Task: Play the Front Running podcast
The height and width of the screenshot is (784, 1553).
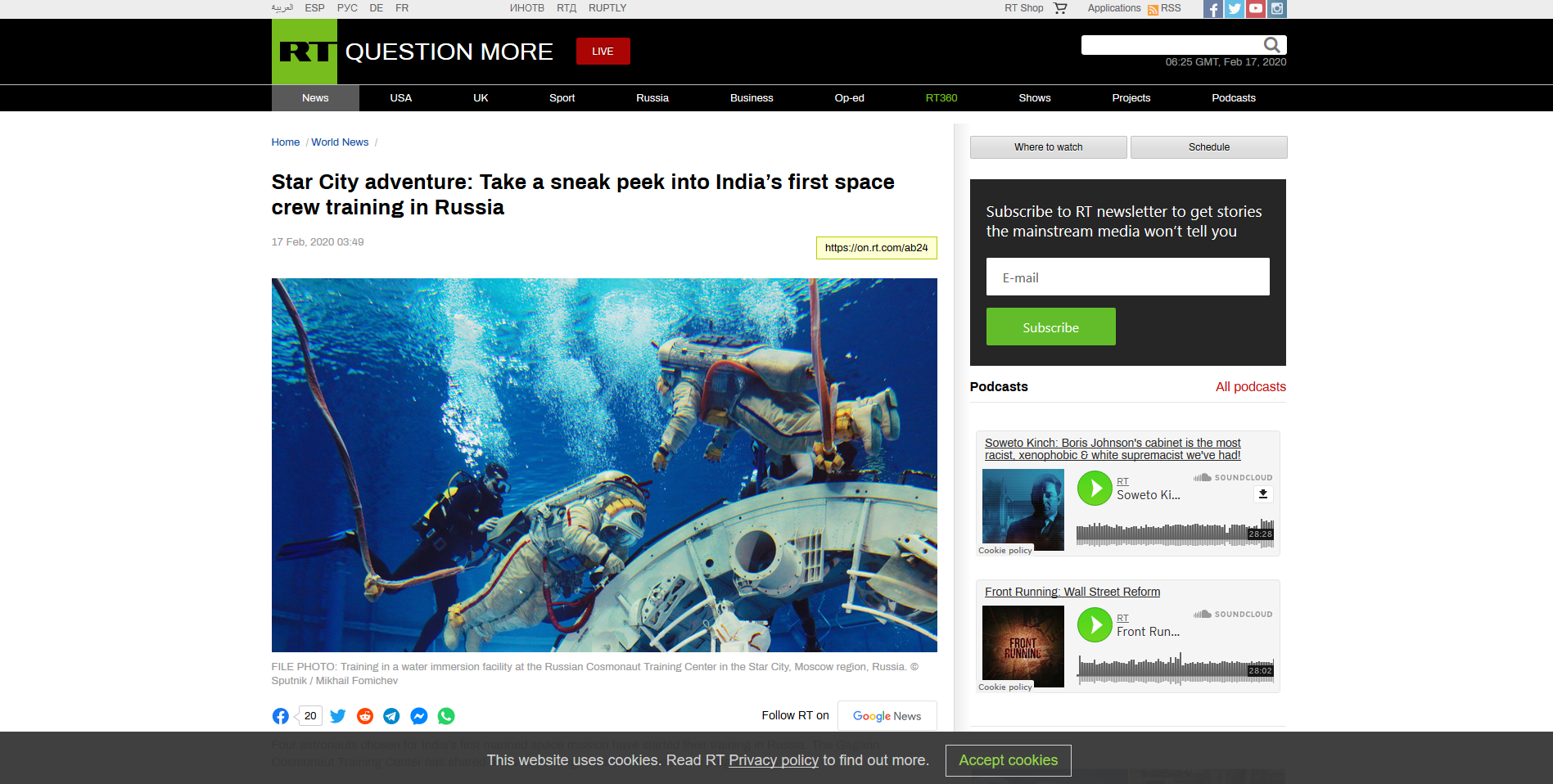Action: click(1095, 625)
